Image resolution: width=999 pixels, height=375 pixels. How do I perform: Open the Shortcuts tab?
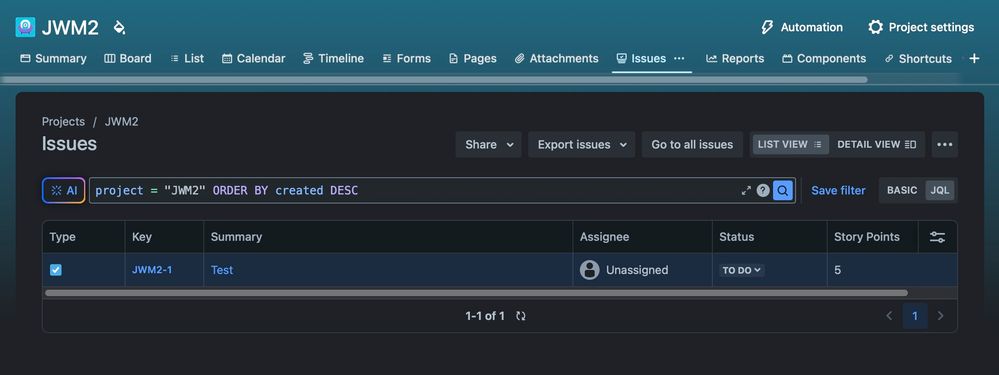click(918, 59)
